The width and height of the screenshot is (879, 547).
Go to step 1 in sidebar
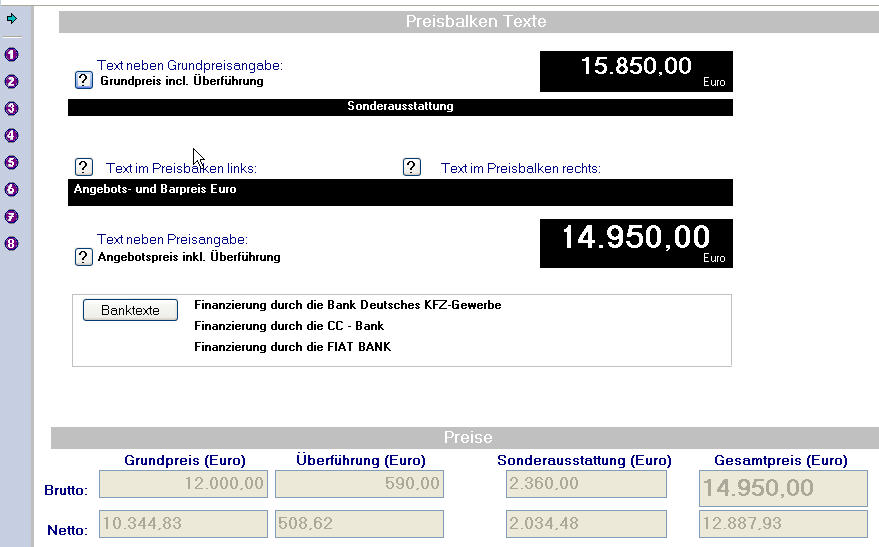tap(12, 54)
